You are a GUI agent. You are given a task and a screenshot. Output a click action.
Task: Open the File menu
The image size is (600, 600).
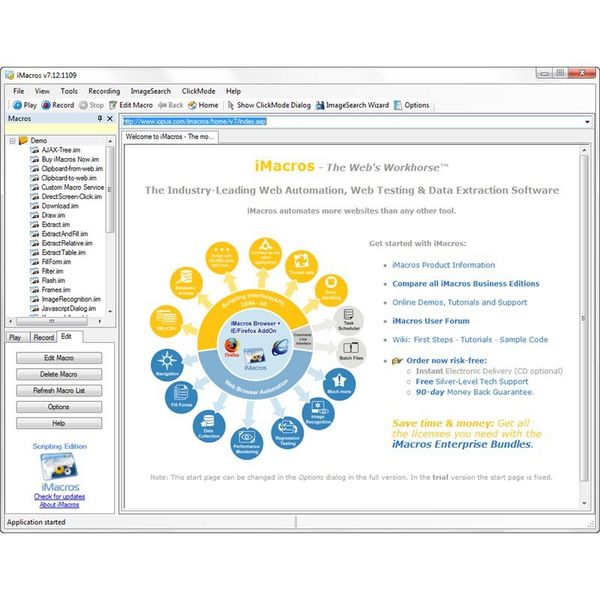coord(18,91)
